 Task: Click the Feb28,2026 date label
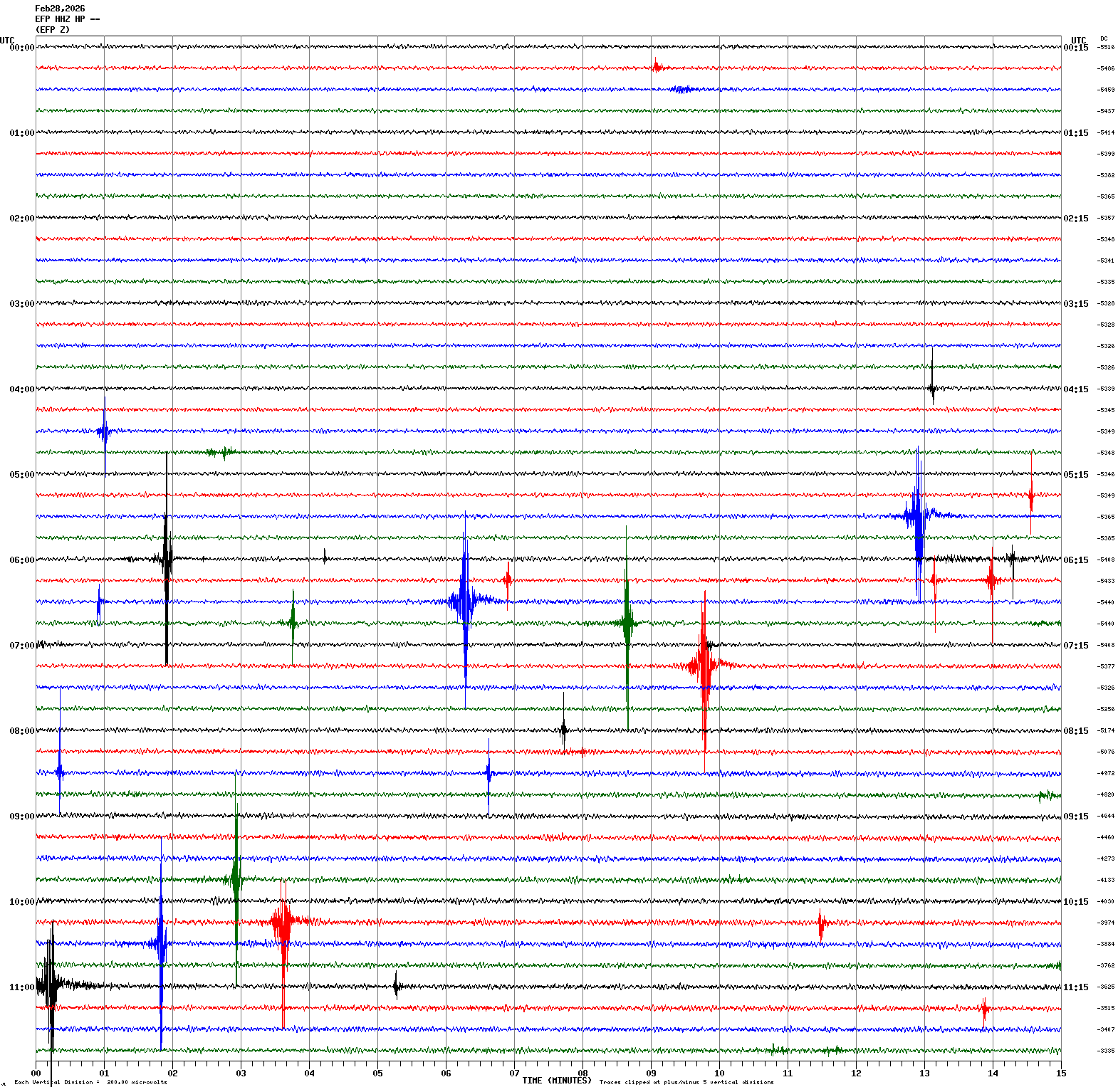pyautogui.click(x=60, y=9)
